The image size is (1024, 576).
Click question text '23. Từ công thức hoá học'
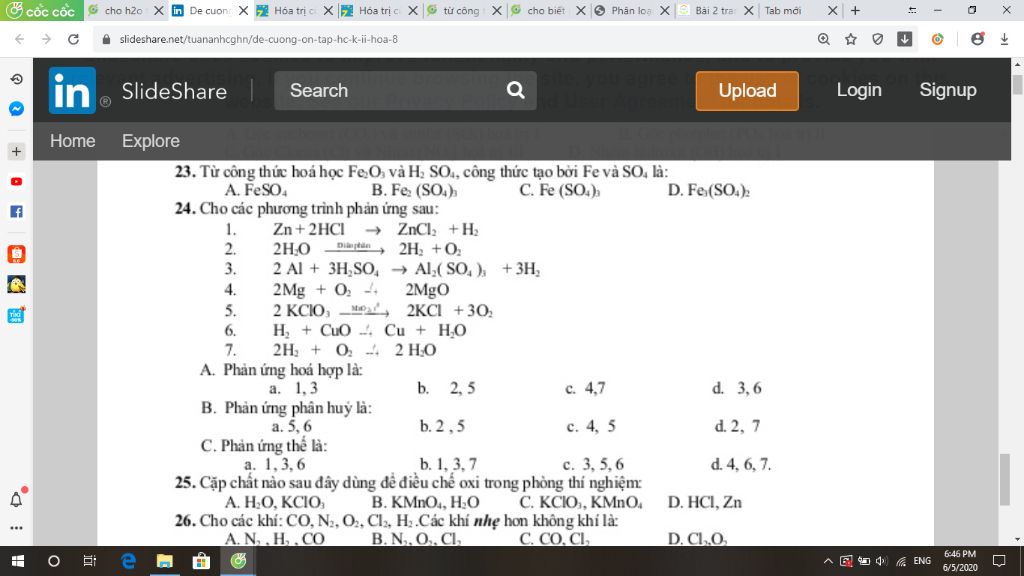tap(421, 172)
